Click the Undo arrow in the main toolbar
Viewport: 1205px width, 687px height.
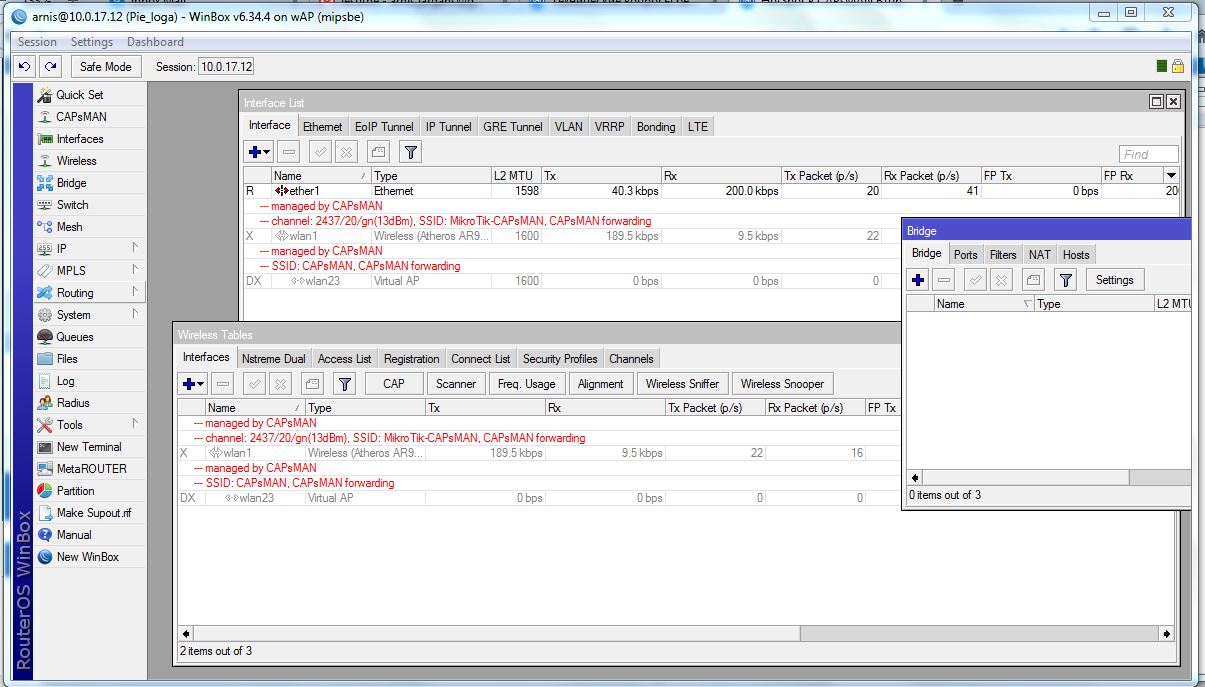(x=25, y=67)
